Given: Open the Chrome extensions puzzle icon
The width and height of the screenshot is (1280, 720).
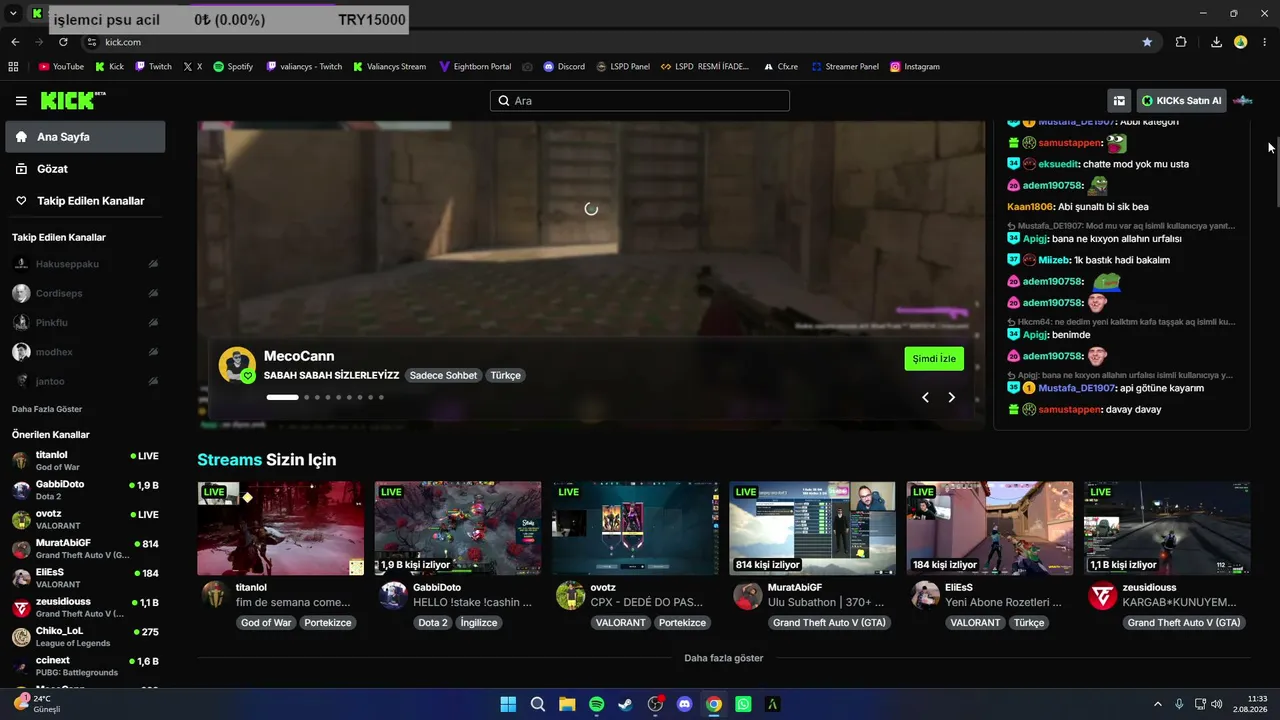Looking at the screenshot, I should [x=1181, y=42].
